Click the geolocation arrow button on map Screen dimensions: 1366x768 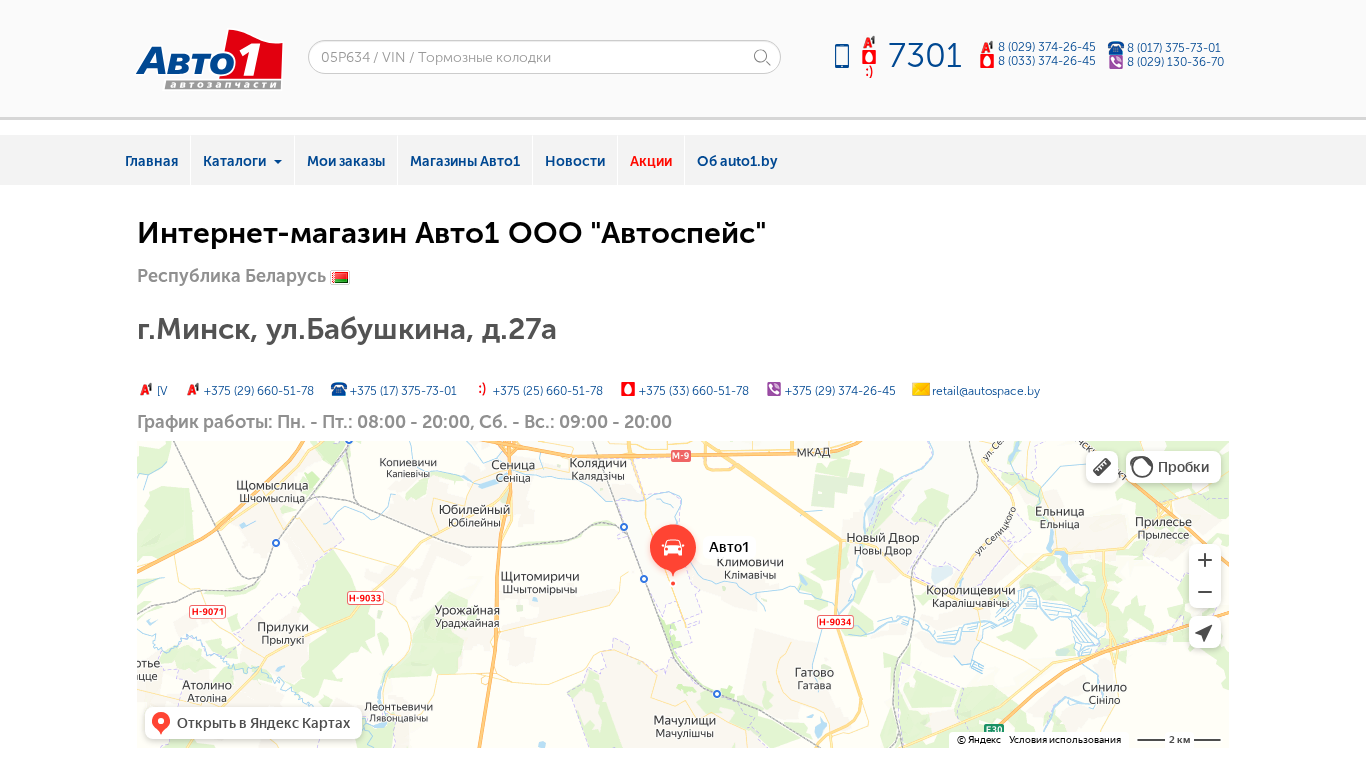[1205, 632]
